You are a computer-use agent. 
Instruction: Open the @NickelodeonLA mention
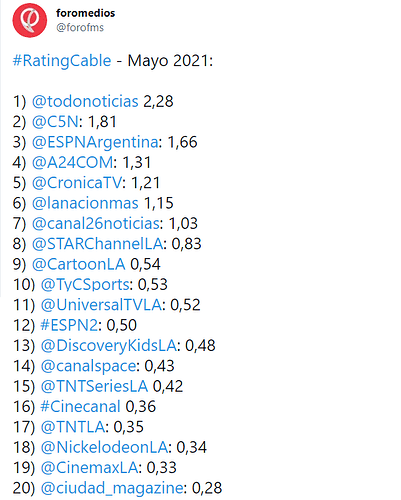[x=104, y=447]
